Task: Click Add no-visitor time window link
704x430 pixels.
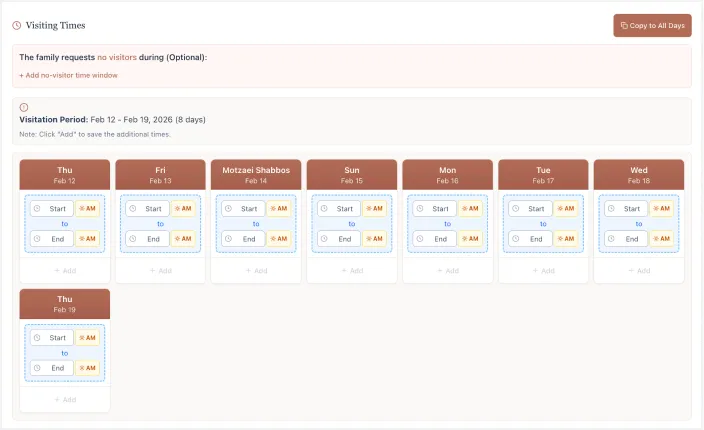Action: 68,75
